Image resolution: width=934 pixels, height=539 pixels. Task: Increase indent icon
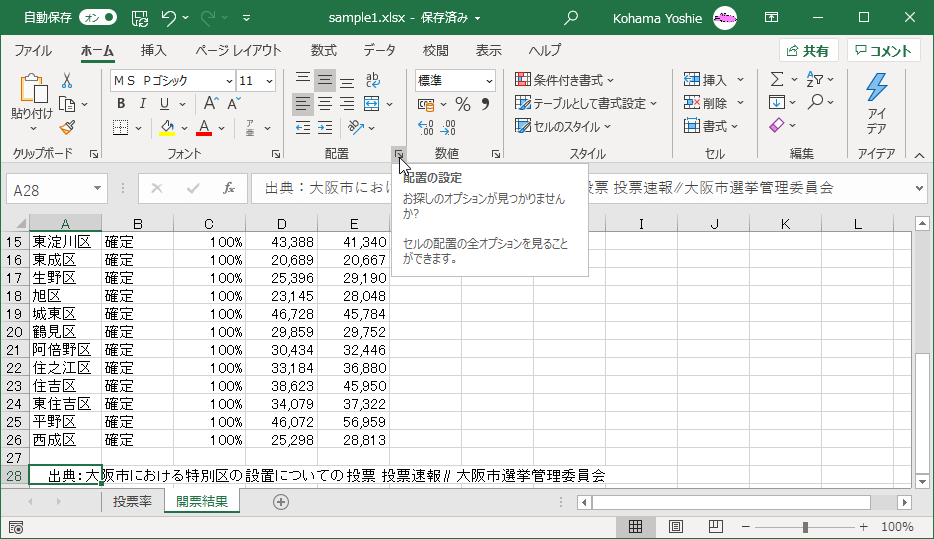point(325,127)
